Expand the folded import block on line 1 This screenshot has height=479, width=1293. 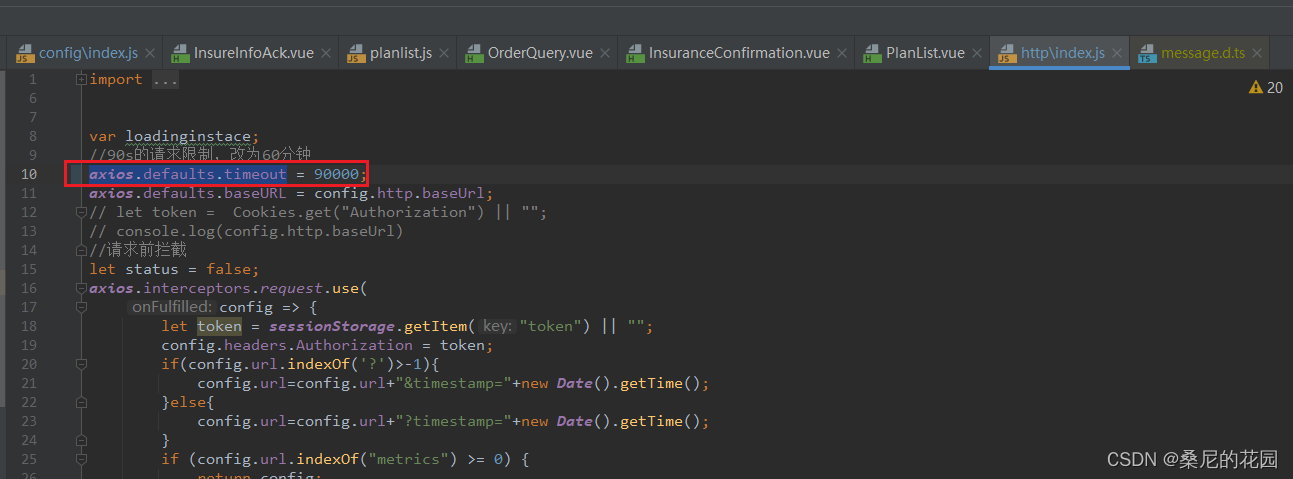[x=81, y=79]
